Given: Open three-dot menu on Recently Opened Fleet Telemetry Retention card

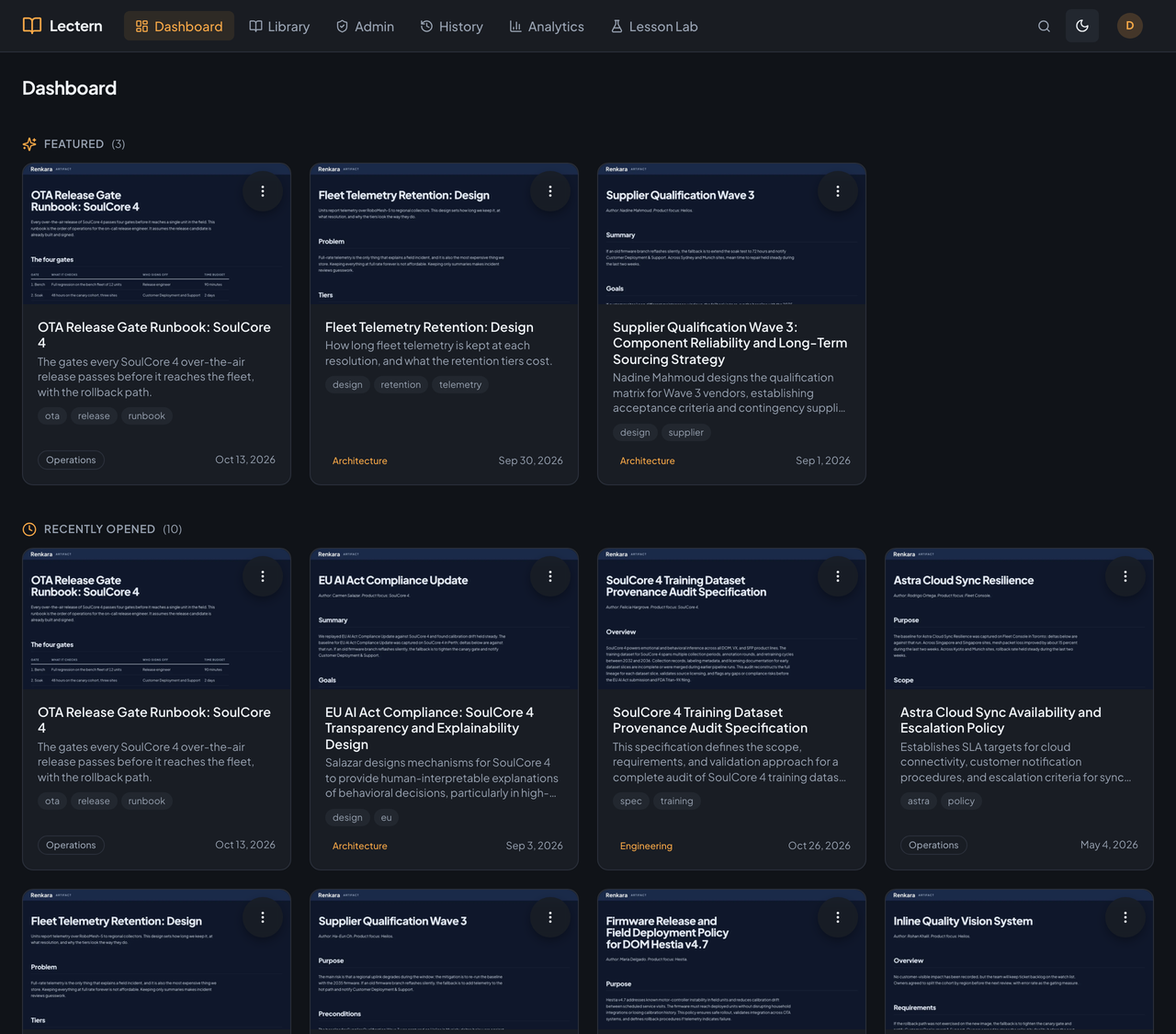Looking at the screenshot, I should (x=263, y=917).
